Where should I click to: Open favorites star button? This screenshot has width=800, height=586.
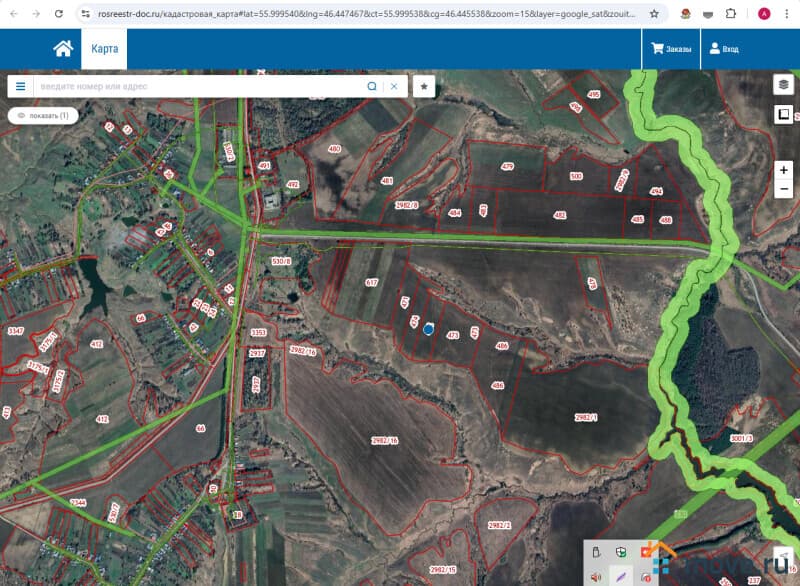[424, 86]
